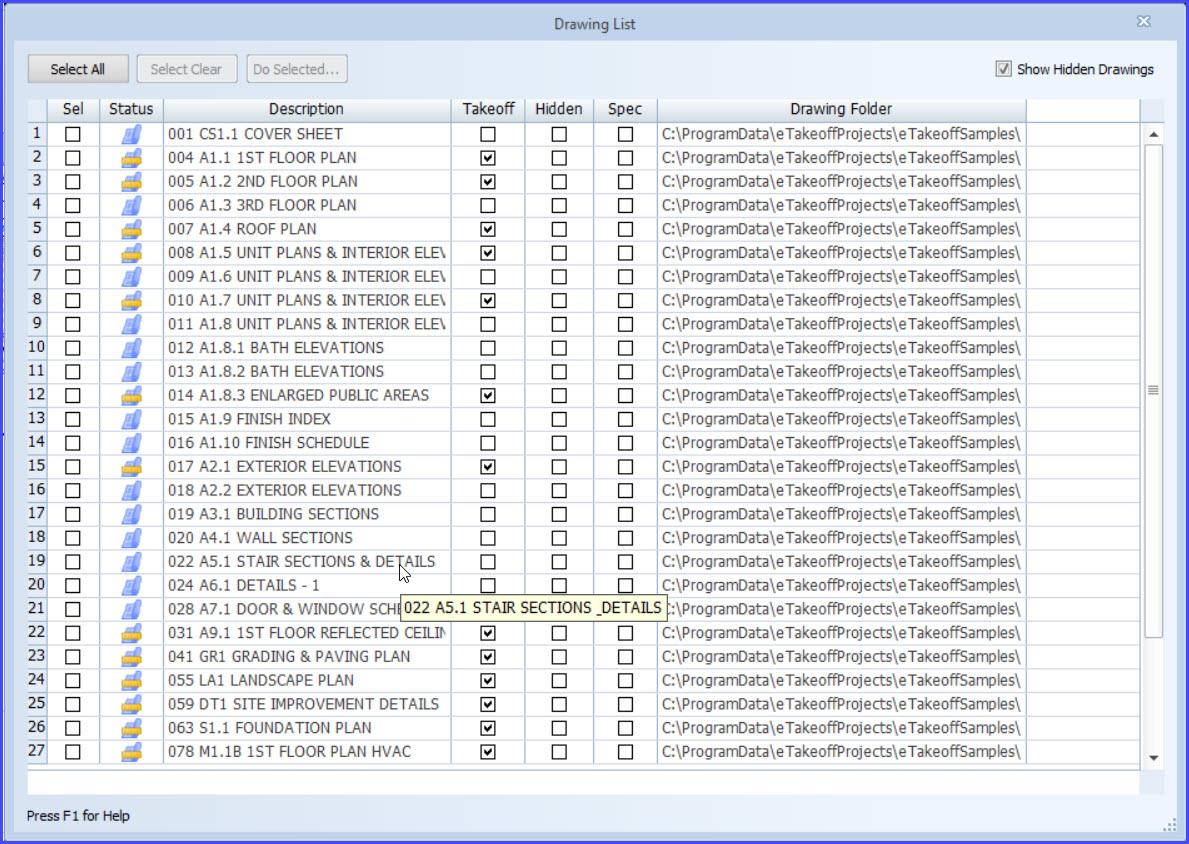This screenshot has height=844, width=1189.
Task: Click the status icon for 001 CS1.1 COVER SHEET
Action: [131, 133]
